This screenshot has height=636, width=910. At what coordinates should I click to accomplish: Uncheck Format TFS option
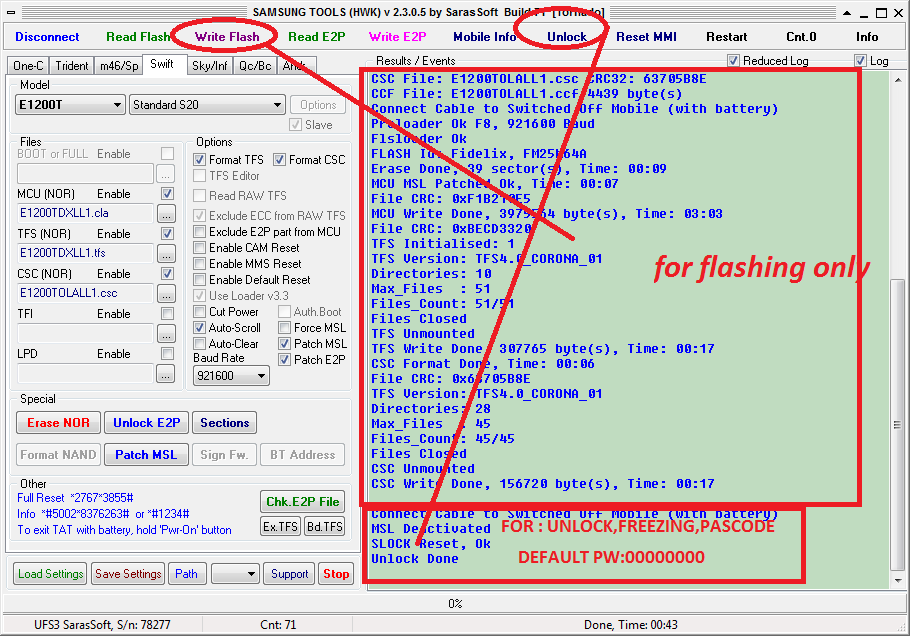click(200, 160)
